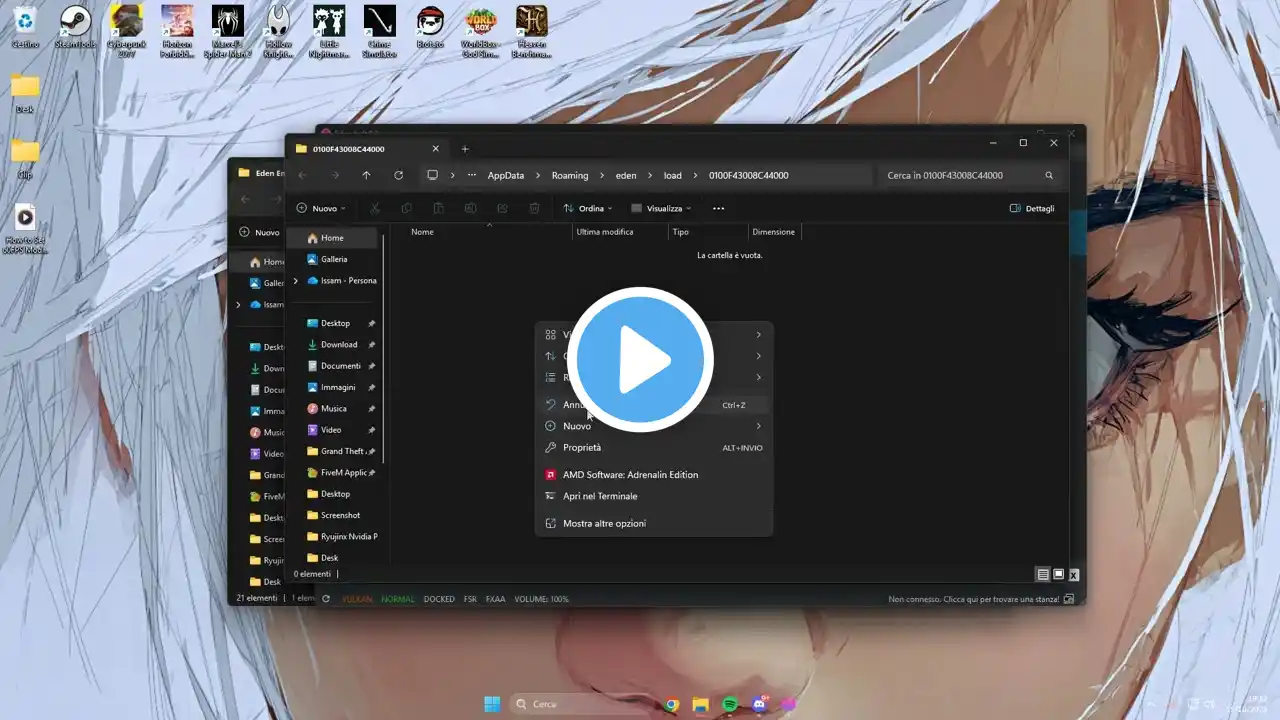Choose Apri nel Terminale from context menu
Viewport: 1280px width, 720px height.
(600, 496)
